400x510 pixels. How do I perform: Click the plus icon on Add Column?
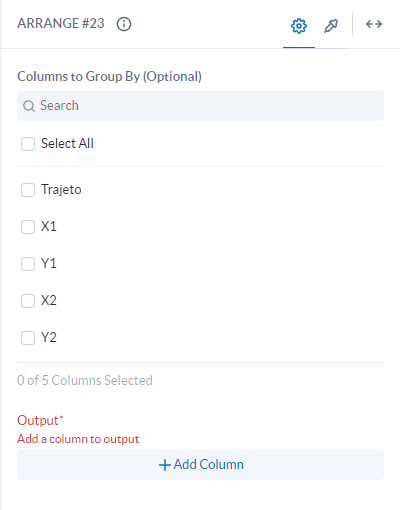[165, 465]
